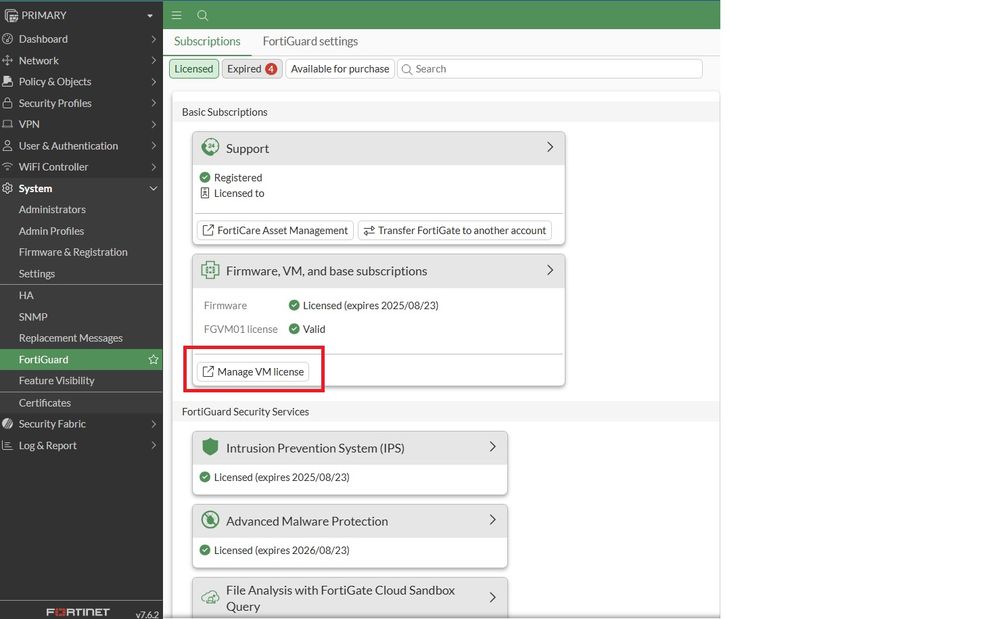Expand the Security Fabric menu chevron
This screenshot has height=619, width=999.
154,423
